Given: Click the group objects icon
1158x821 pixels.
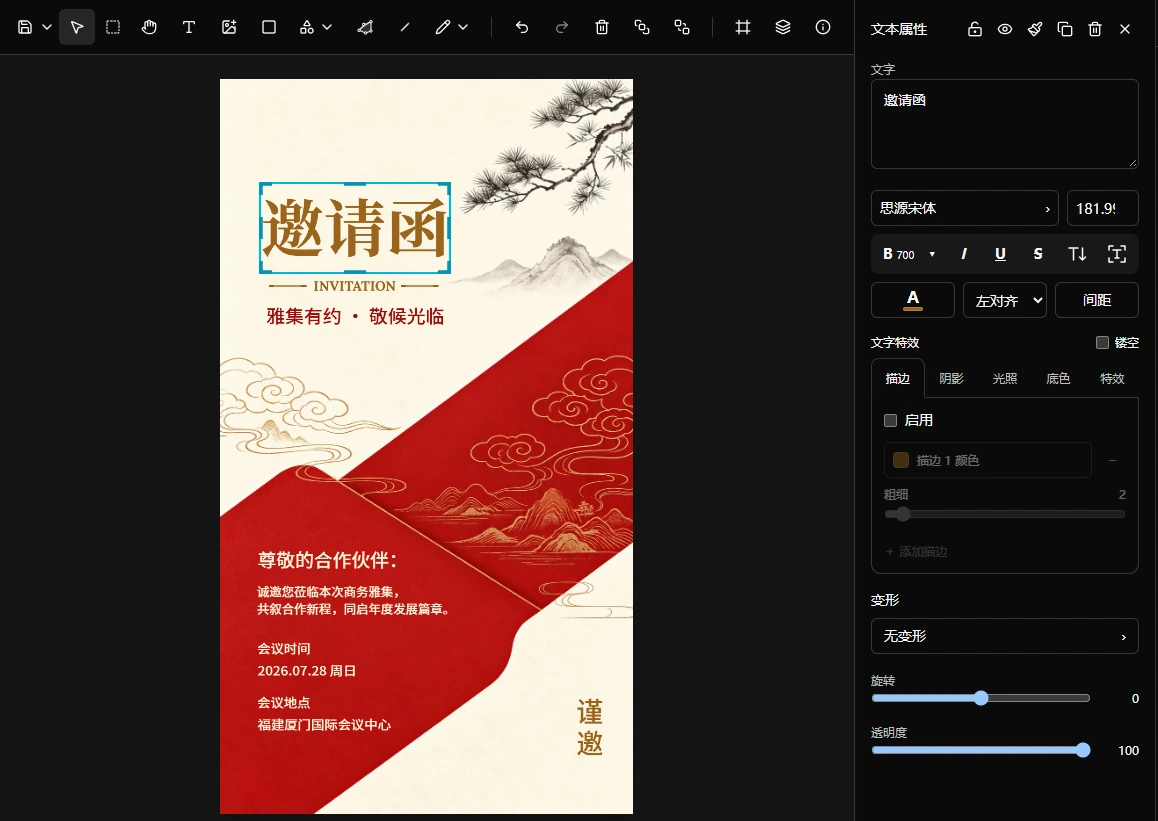Looking at the screenshot, I should [642, 27].
